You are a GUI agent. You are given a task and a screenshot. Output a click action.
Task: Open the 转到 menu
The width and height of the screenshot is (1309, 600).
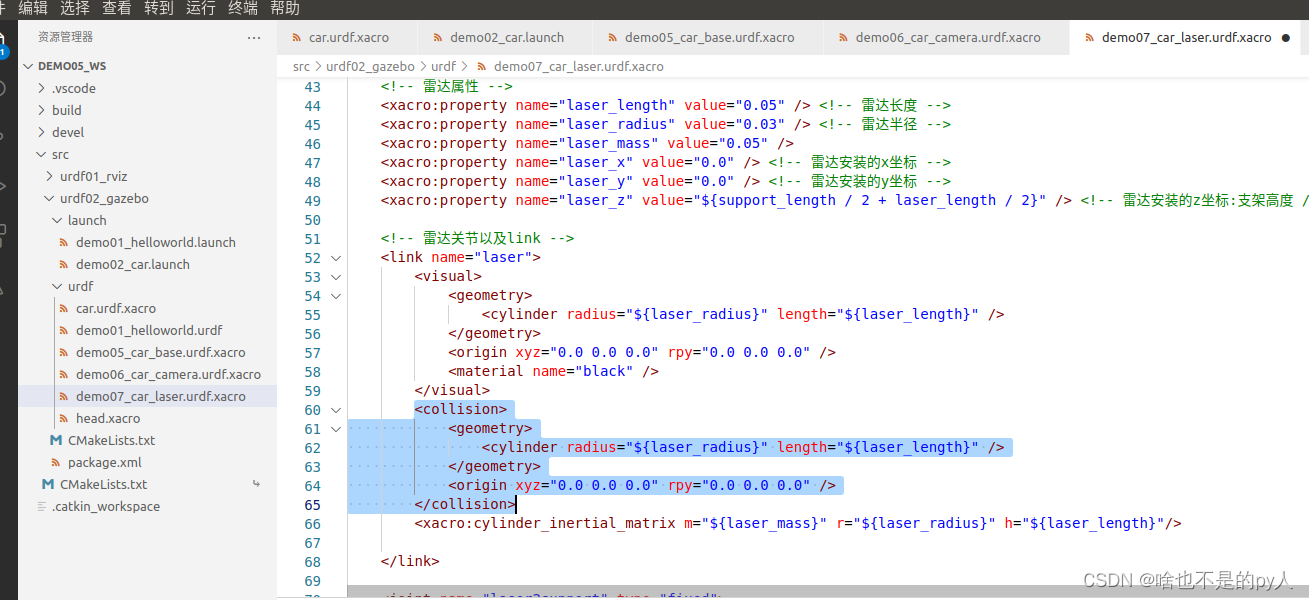[x=159, y=8]
